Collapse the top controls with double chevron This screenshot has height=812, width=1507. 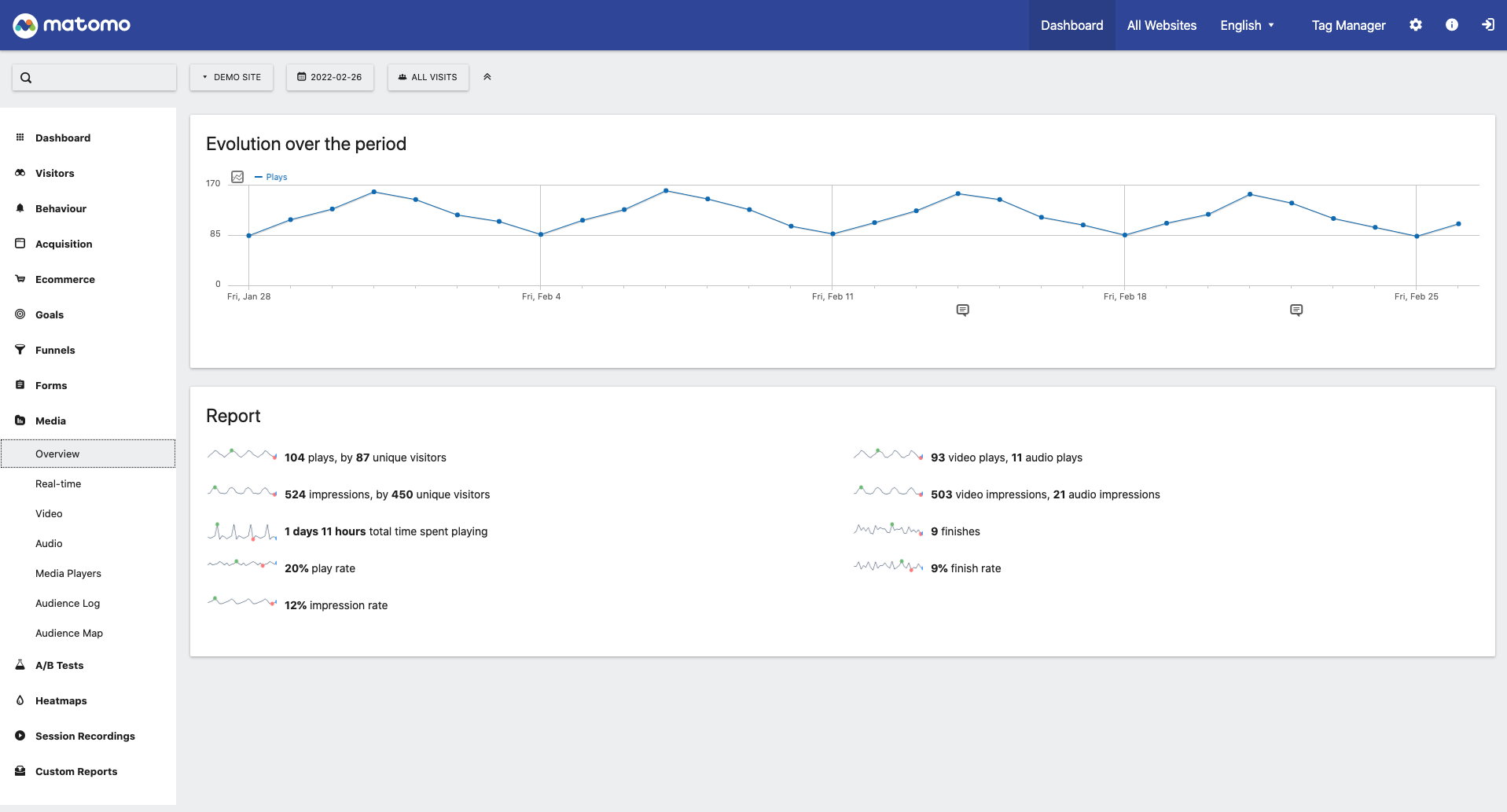[x=487, y=77]
